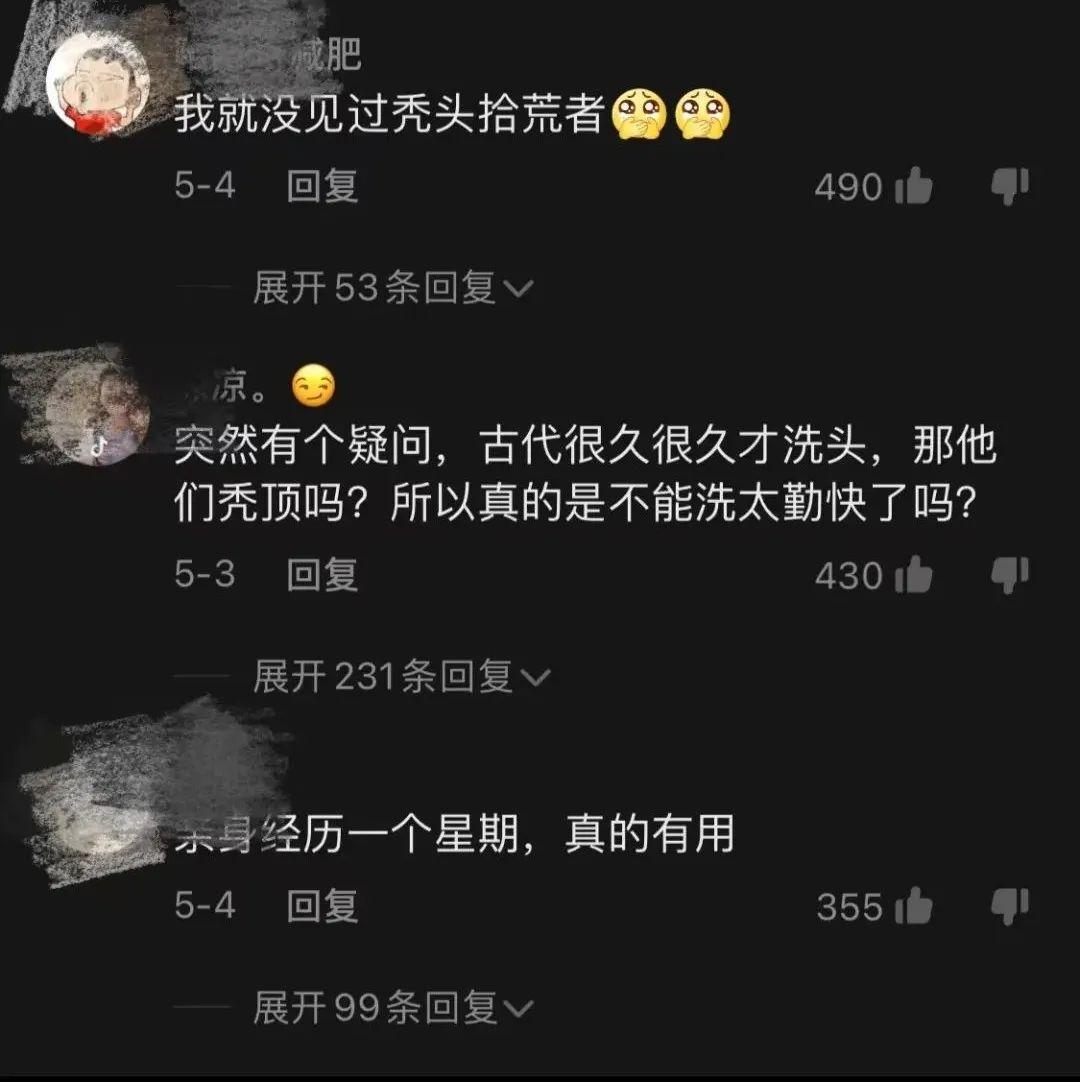The width and height of the screenshot is (1080, 1082).
Task: Reply to the 5-4 bald scavenger comment
Action: 322,186
